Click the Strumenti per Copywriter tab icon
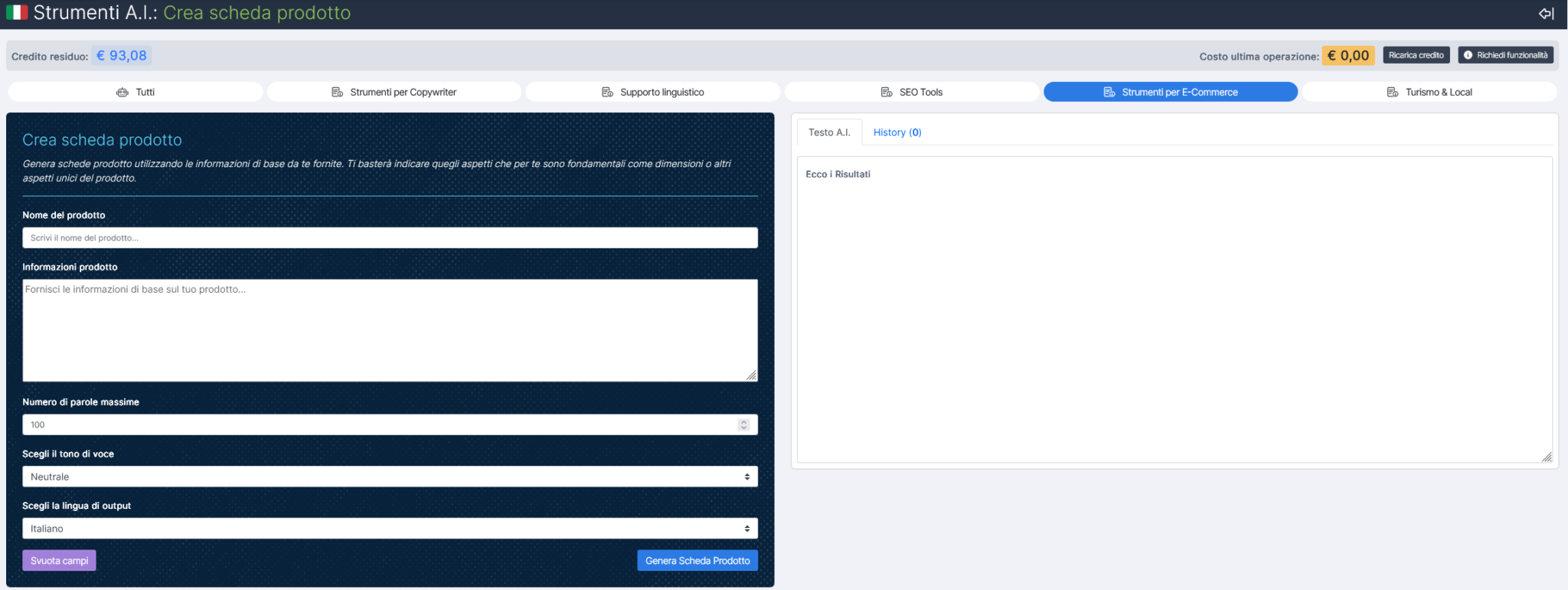This screenshot has width=1568, height=590. click(x=337, y=92)
